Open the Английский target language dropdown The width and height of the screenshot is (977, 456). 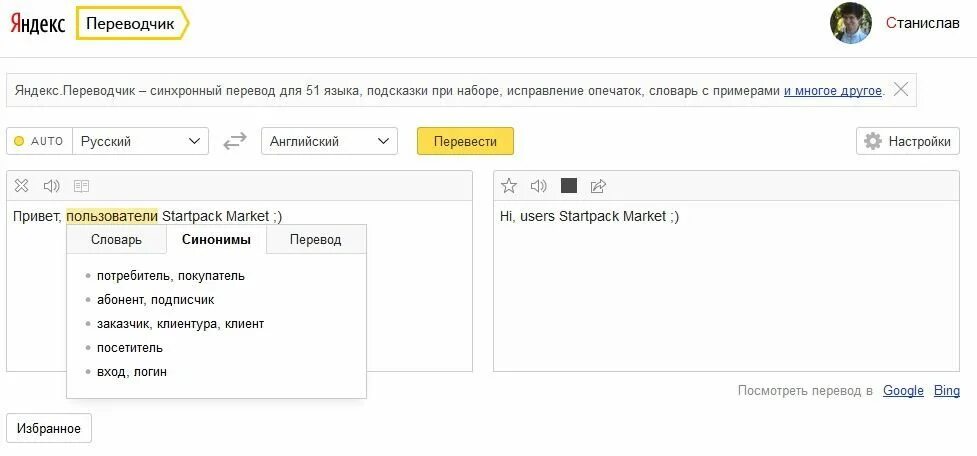tap(329, 142)
